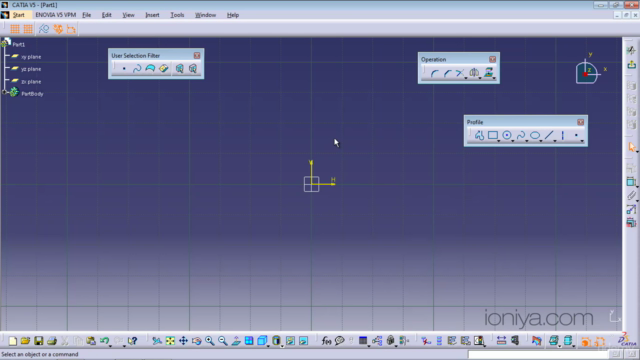Select the Mirror tool in Operation toolbar
Viewport: 640px width, 360px height.
474,73
